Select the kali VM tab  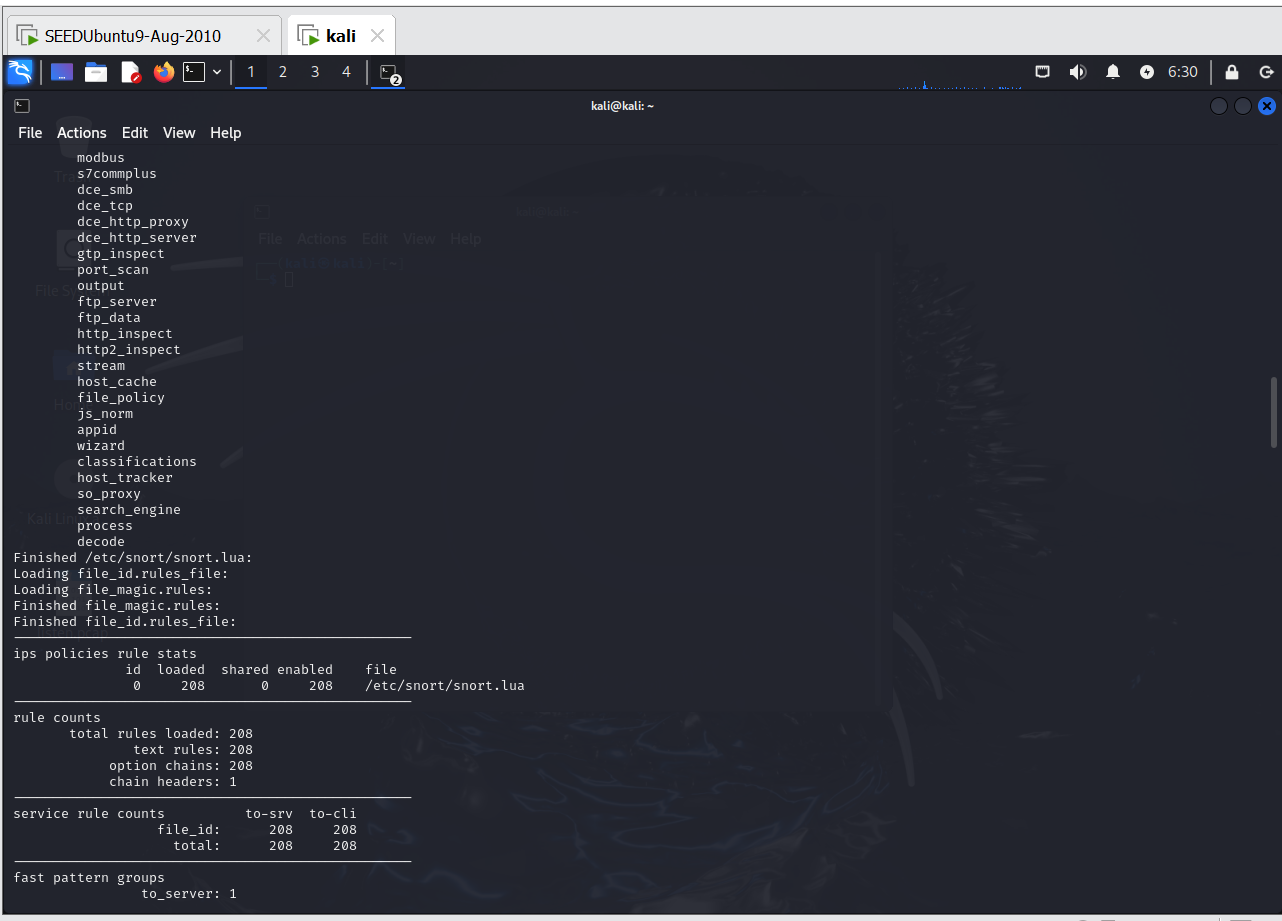[x=341, y=36]
